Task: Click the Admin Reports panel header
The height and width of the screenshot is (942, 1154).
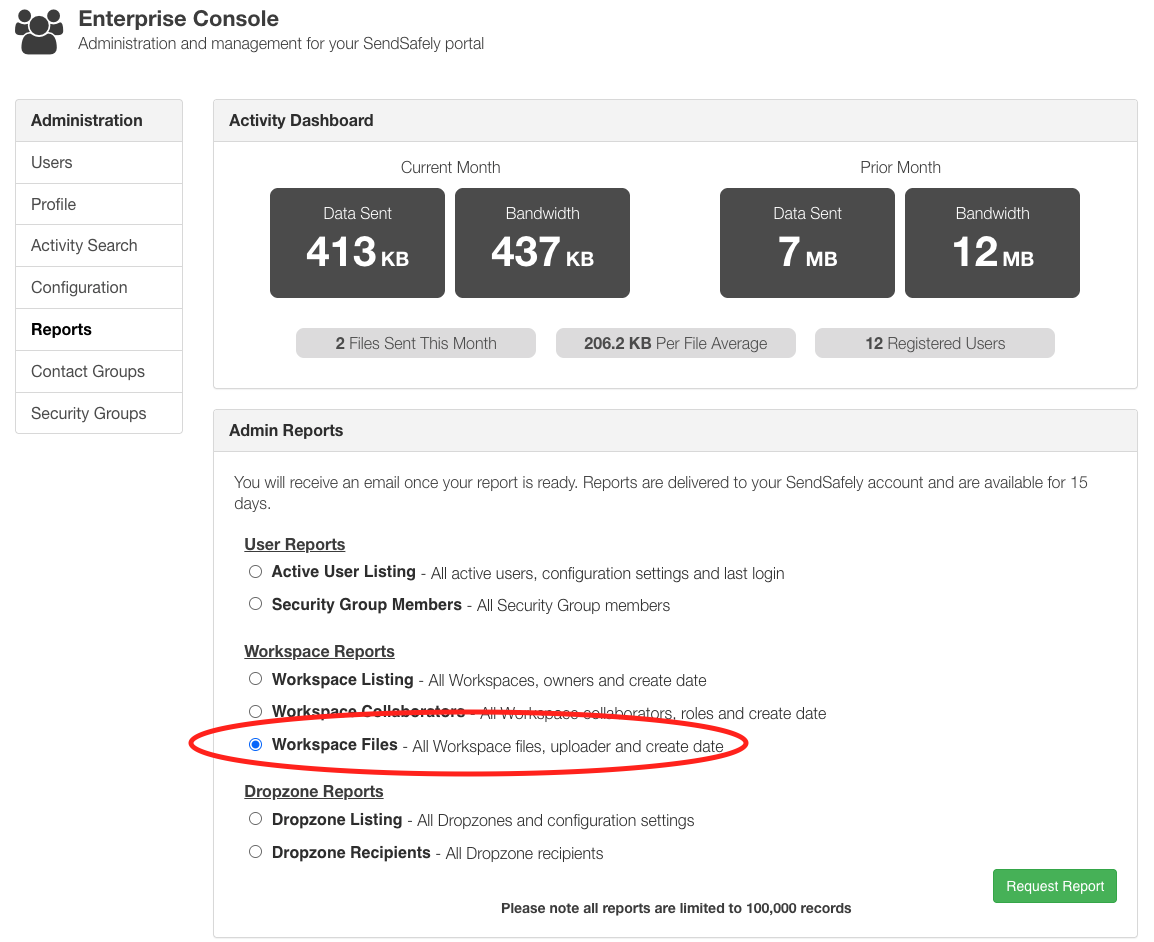Action: [x=676, y=431]
